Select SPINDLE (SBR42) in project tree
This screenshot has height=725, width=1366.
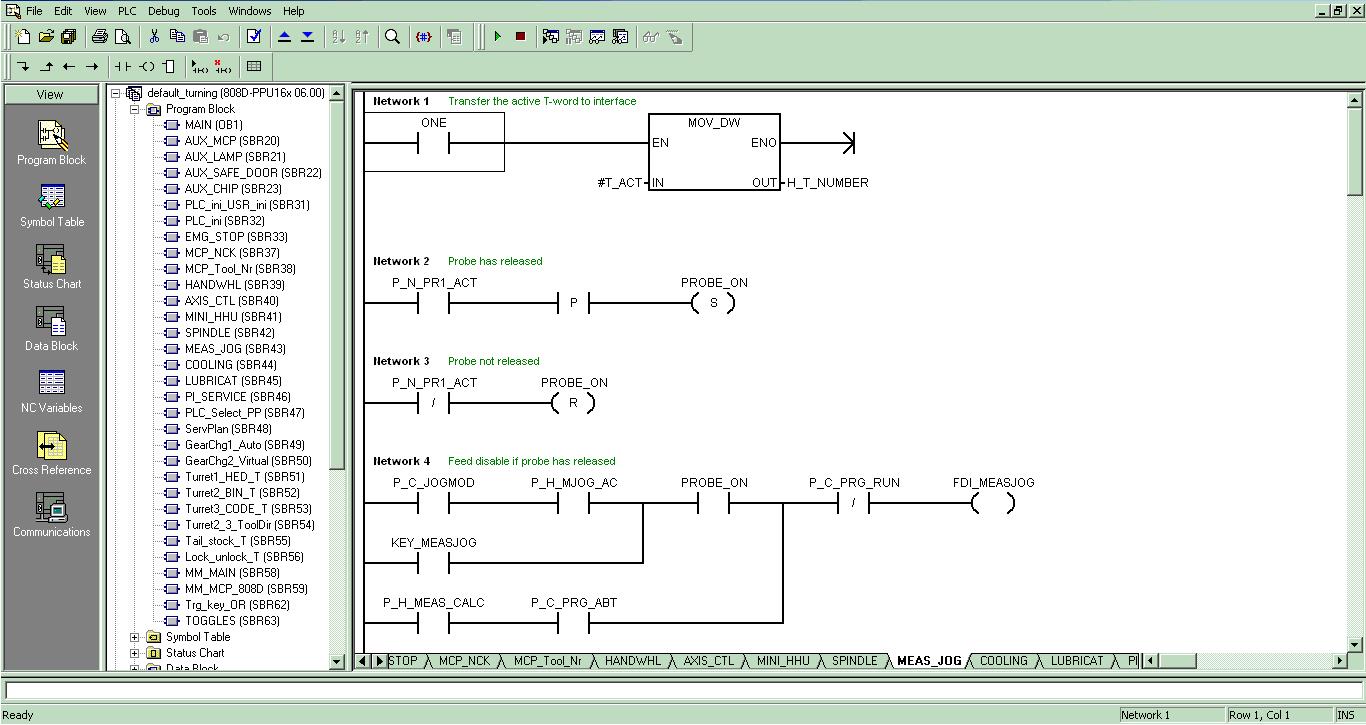point(229,333)
